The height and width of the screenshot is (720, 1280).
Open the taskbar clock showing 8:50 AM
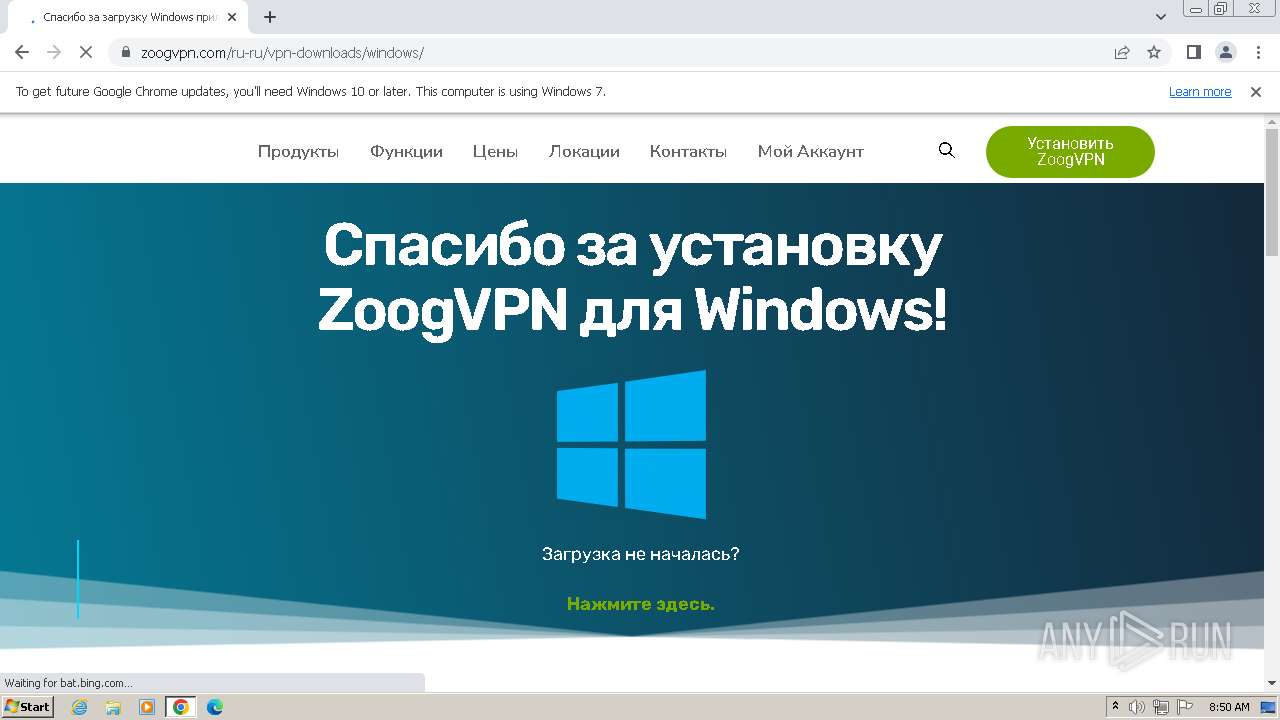pyautogui.click(x=1229, y=707)
